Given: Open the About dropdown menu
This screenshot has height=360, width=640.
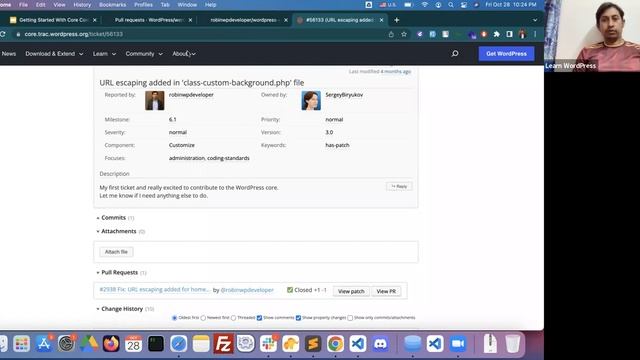Looking at the screenshot, I should click(184, 54).
